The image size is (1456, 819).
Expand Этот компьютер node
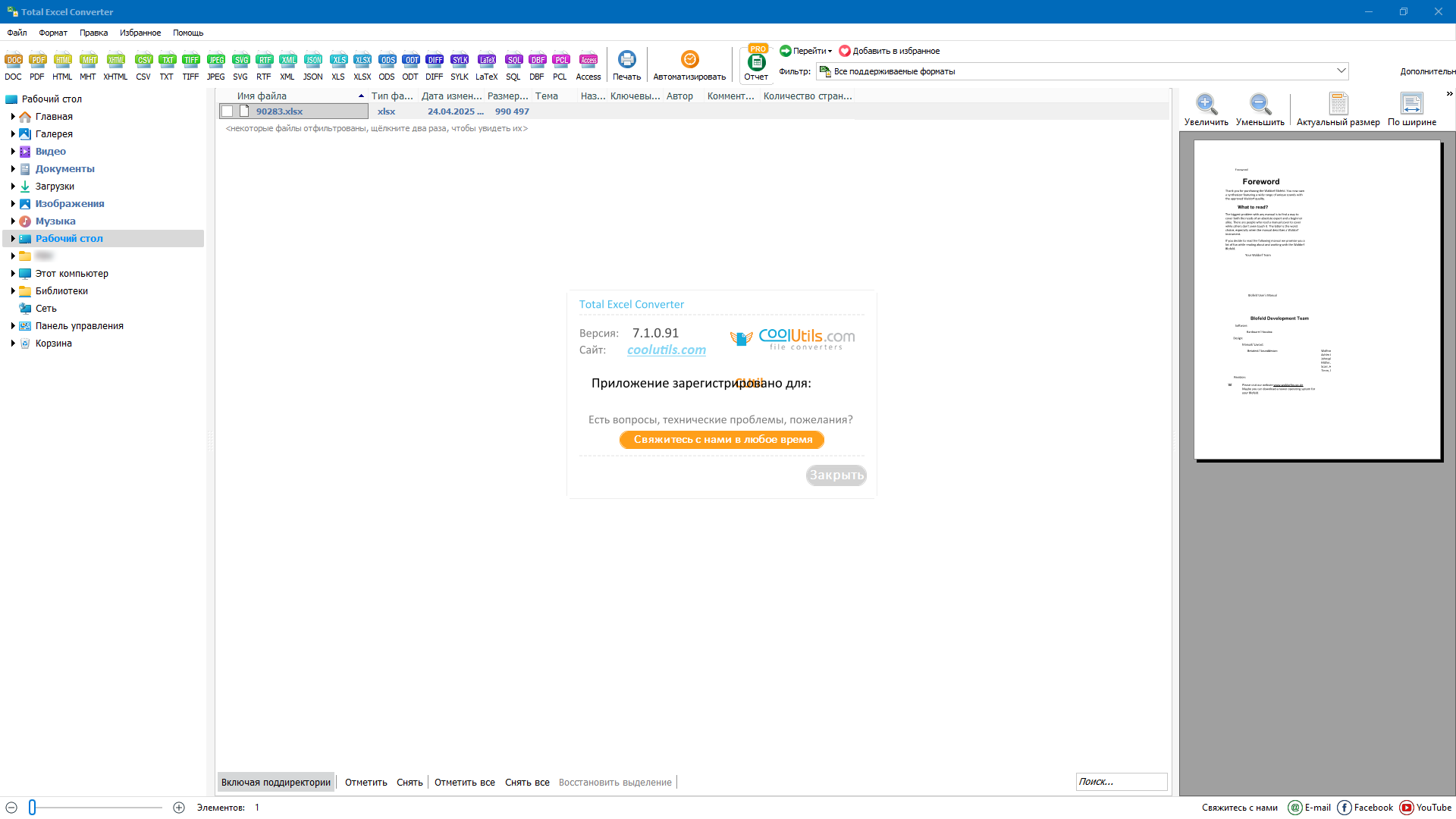coord(13,273)
